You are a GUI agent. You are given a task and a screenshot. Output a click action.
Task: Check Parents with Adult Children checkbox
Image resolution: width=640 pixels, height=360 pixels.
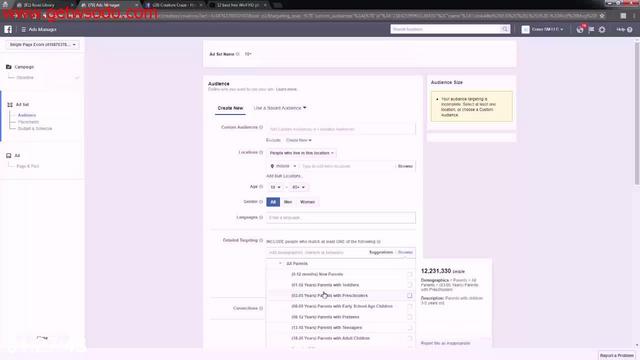409,338
